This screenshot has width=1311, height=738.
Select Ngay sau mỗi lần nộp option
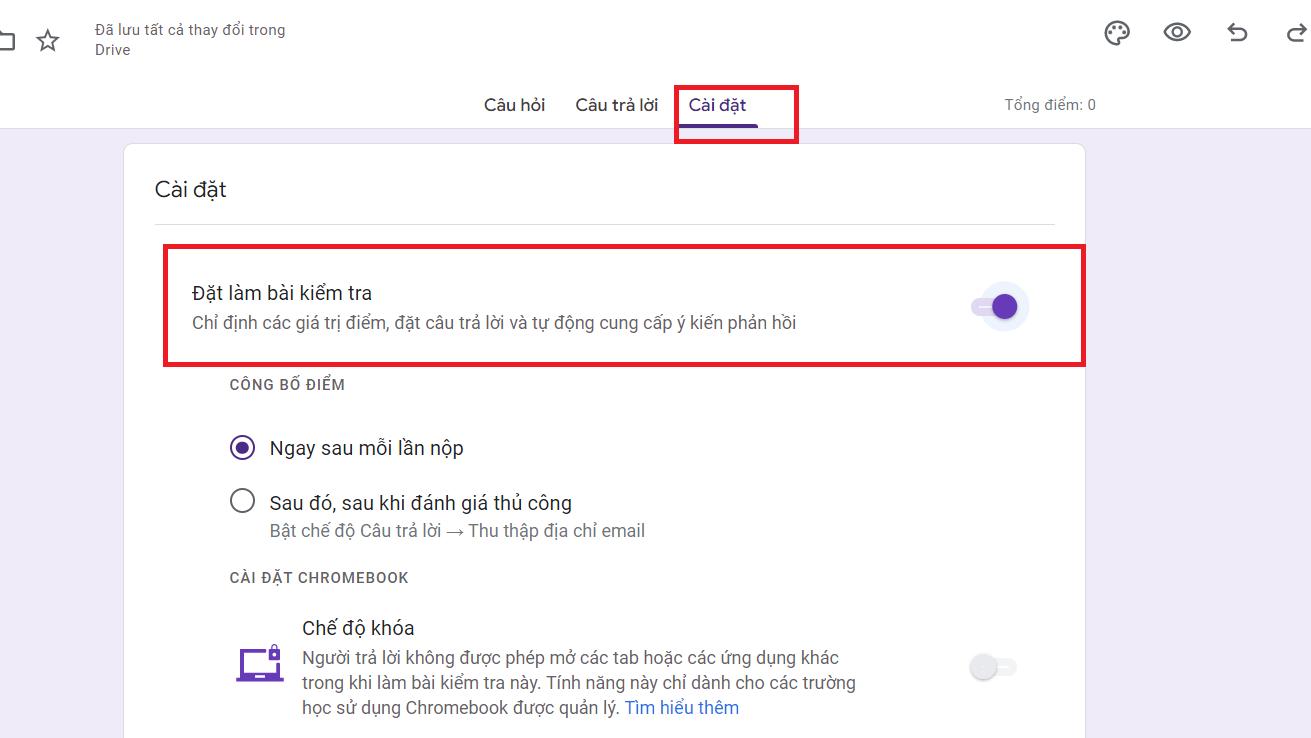(242, 448)
